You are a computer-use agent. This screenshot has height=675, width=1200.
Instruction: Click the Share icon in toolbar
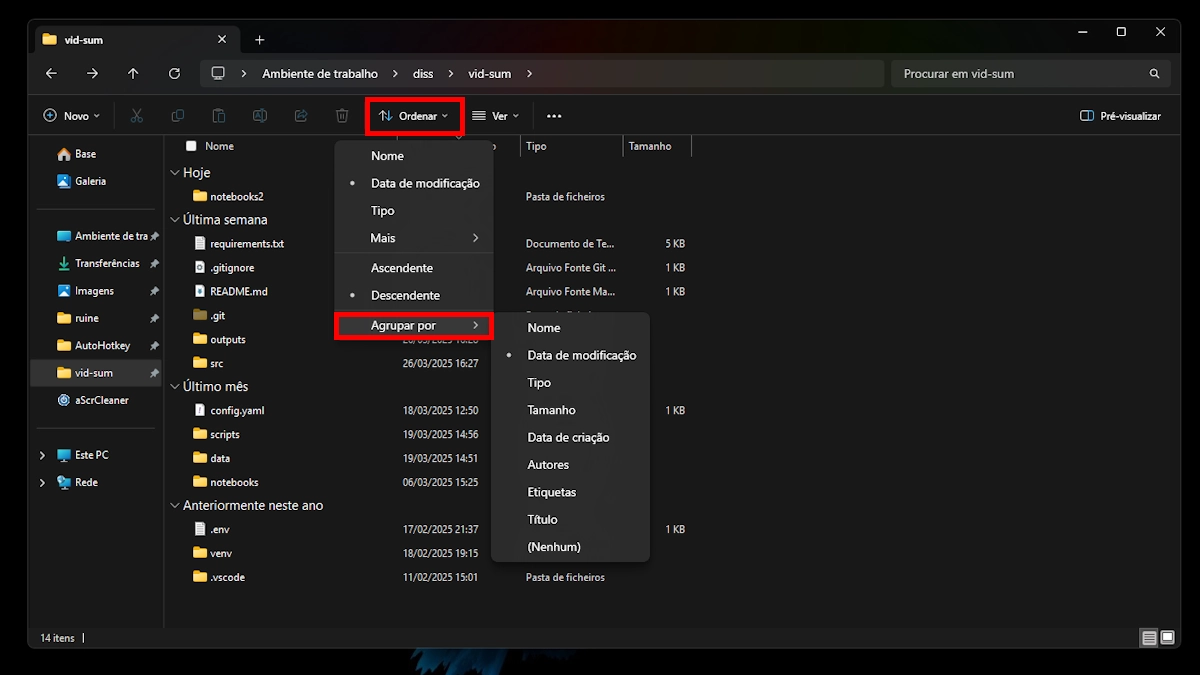(x=301, y=116)
